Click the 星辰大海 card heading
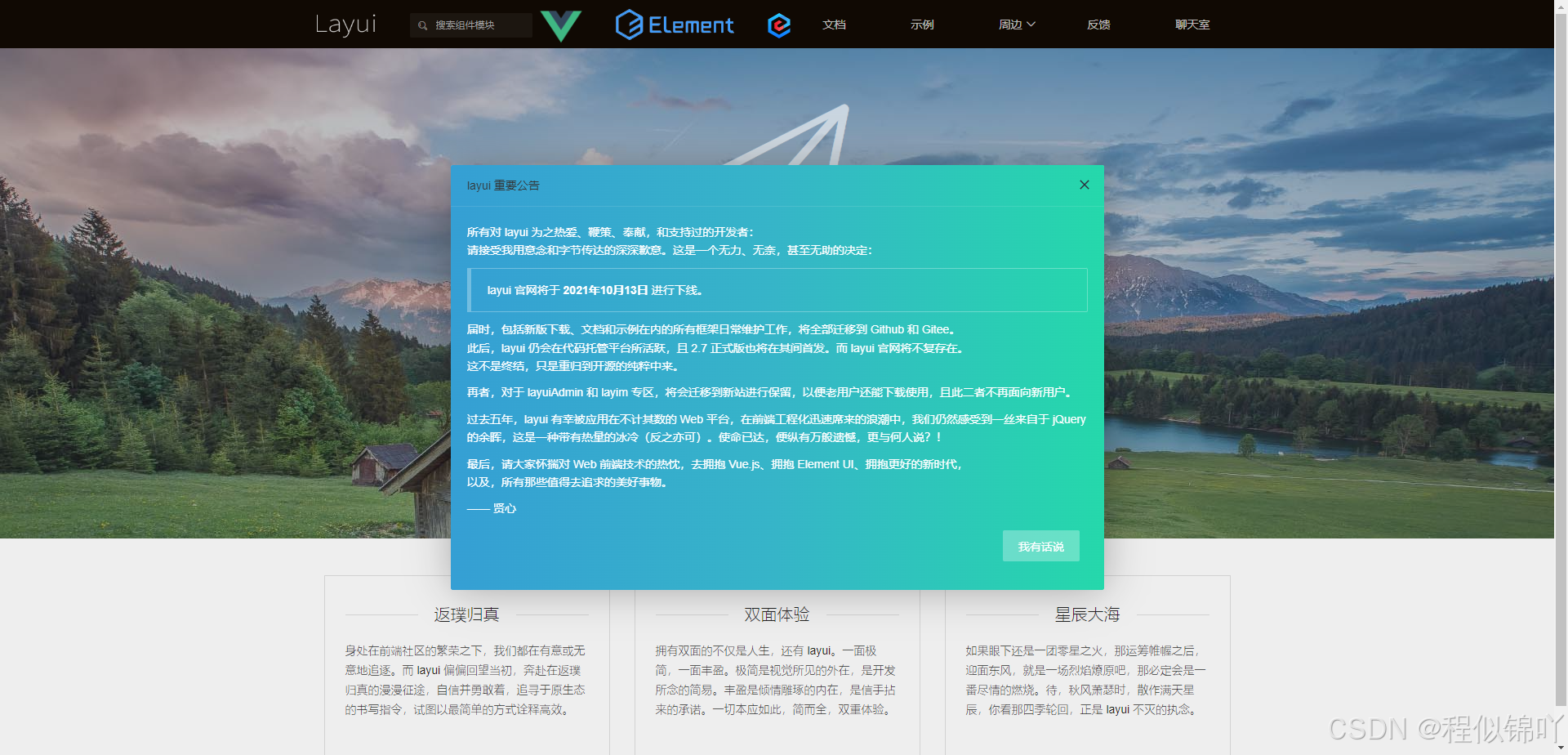The width and height of the screenshot is (1568, 755). click(1087, 614)
